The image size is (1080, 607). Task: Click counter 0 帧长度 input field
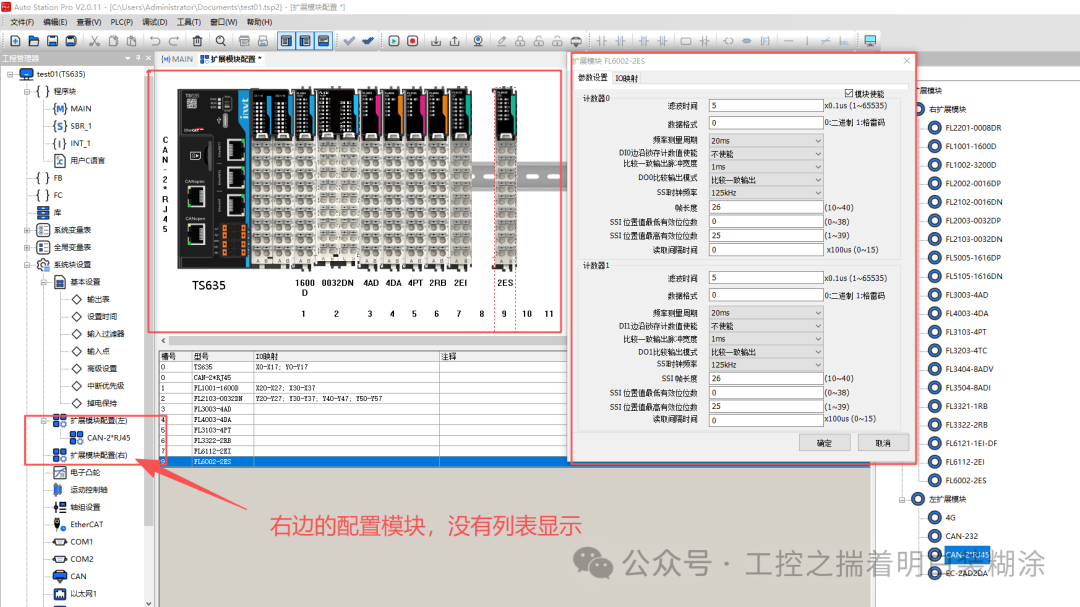(x=766, y=207)
